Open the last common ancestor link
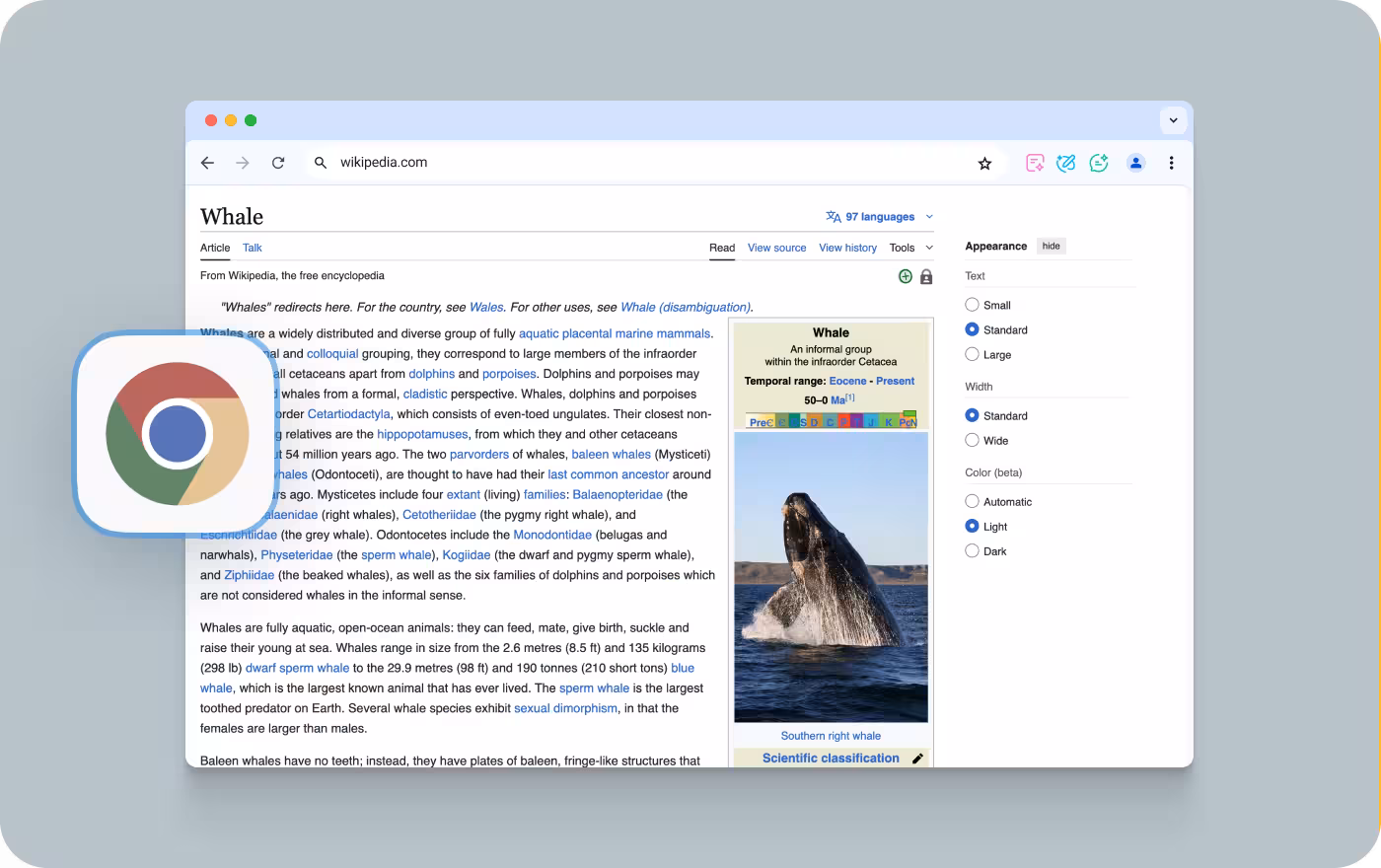 click(x=609, y=474)
